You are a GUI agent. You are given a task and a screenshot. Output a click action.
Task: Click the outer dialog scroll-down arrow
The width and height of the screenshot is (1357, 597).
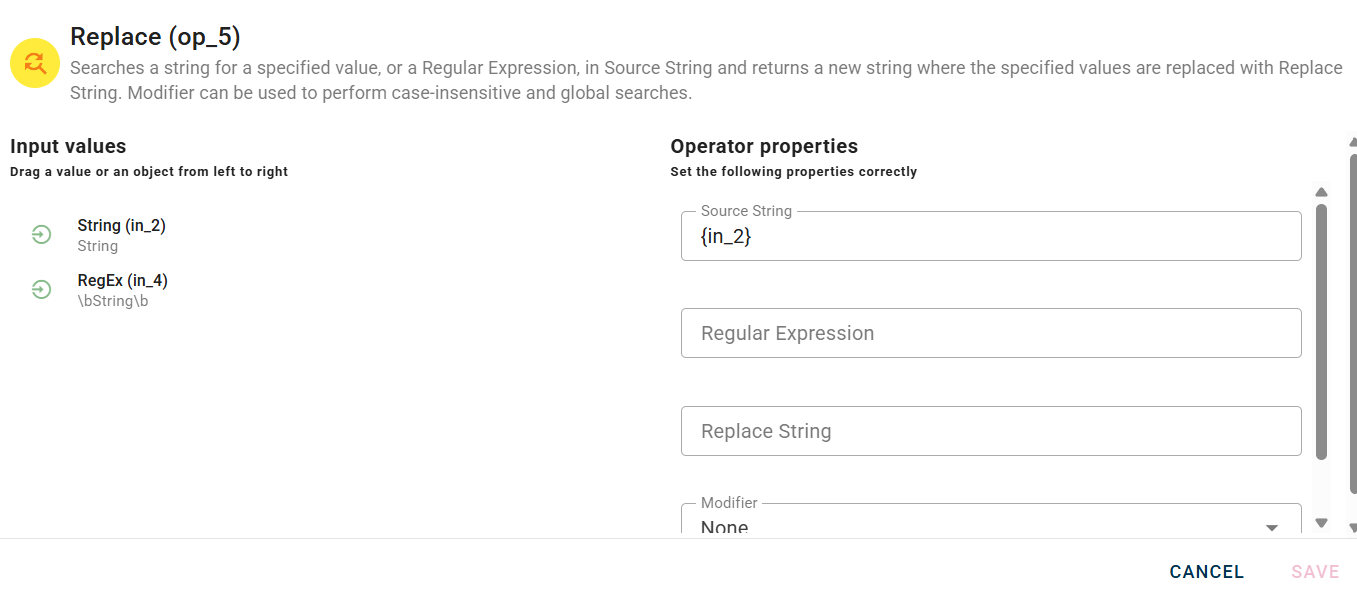click(1353, 528)
